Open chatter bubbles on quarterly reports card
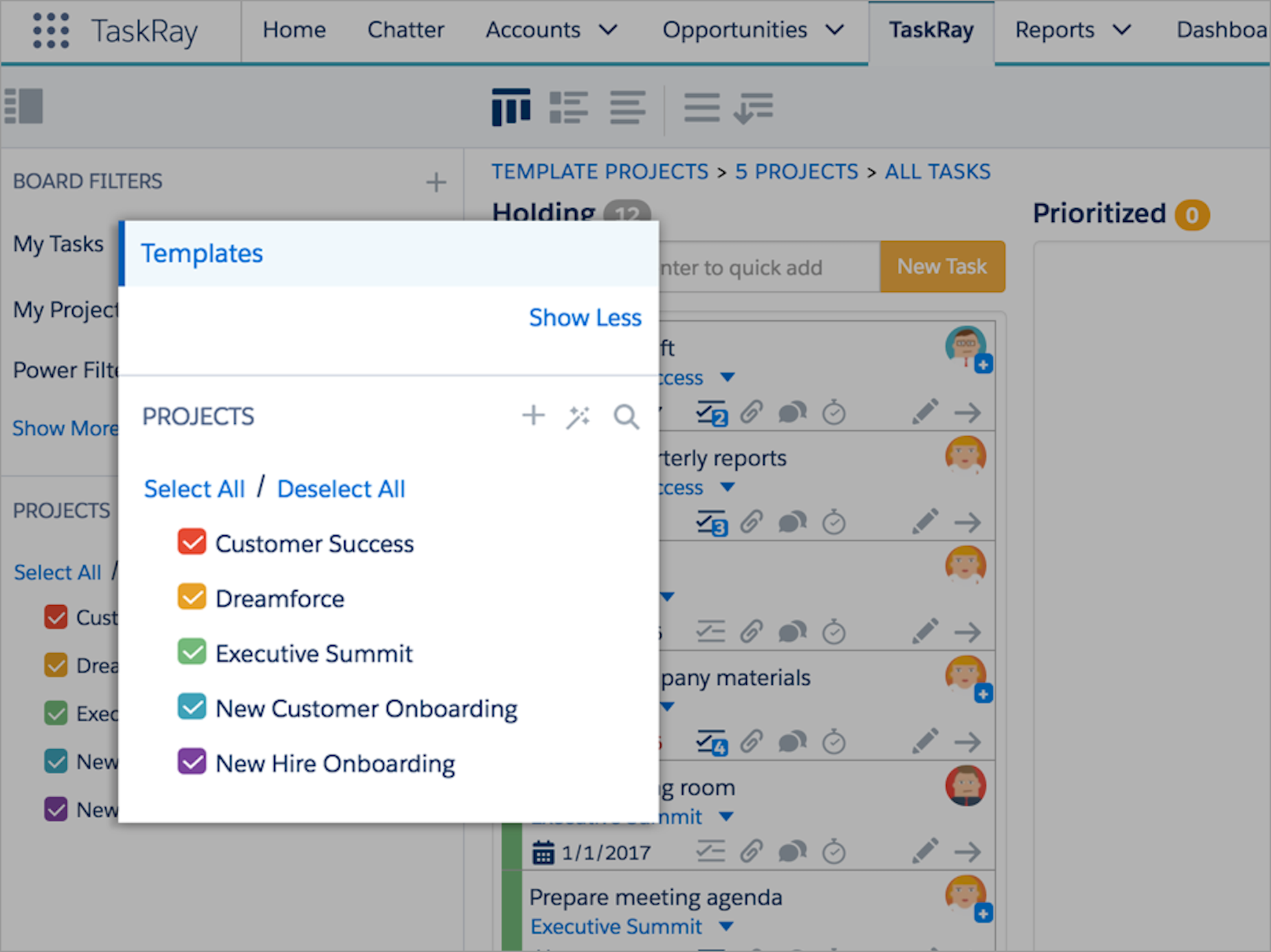This screenshot has height=952, width=1271. coord(792,523)
